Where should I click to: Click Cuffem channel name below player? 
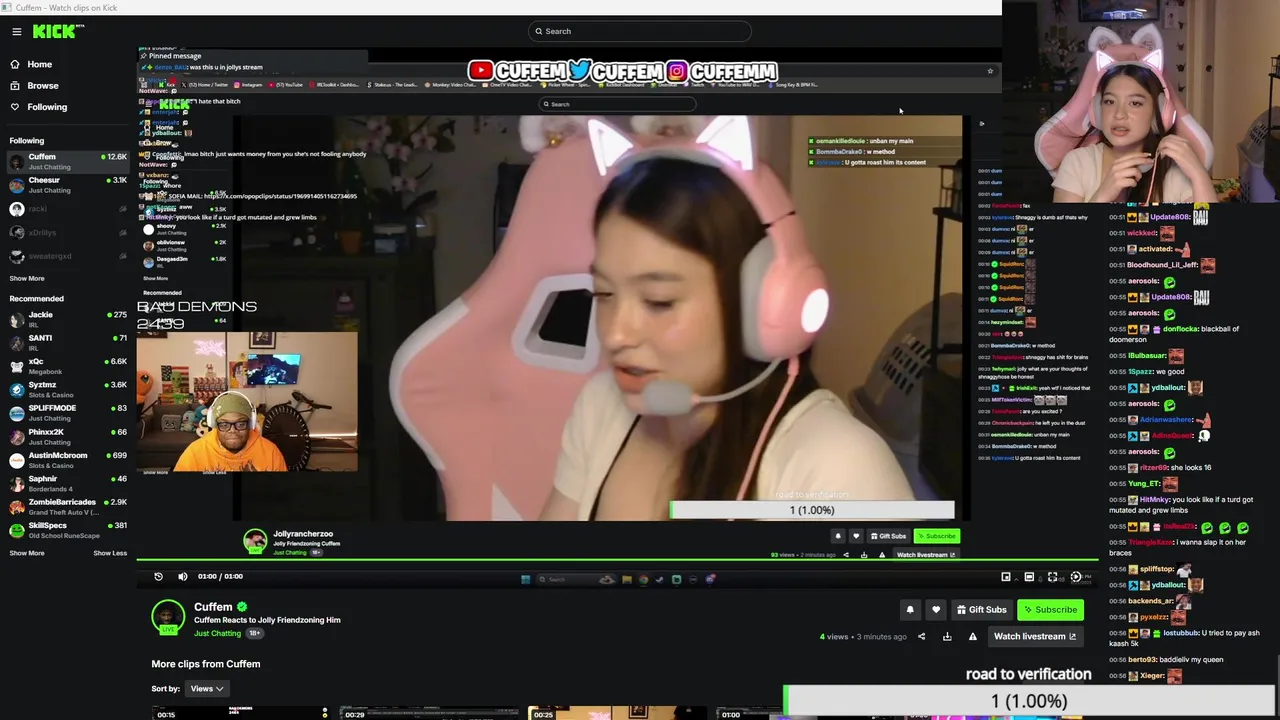pos(213,607)
